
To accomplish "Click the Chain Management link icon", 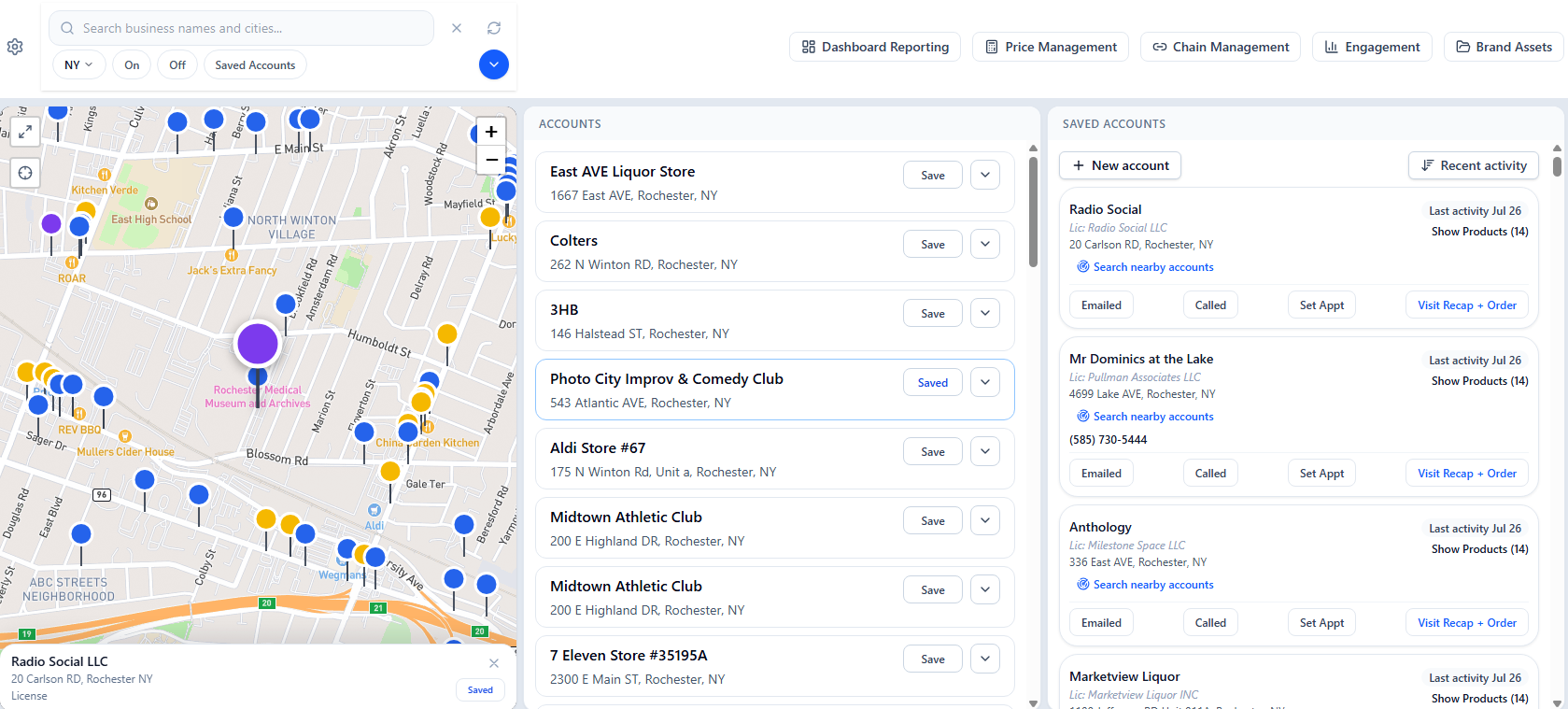I will pyautogui.click(x=1160, y=47).
